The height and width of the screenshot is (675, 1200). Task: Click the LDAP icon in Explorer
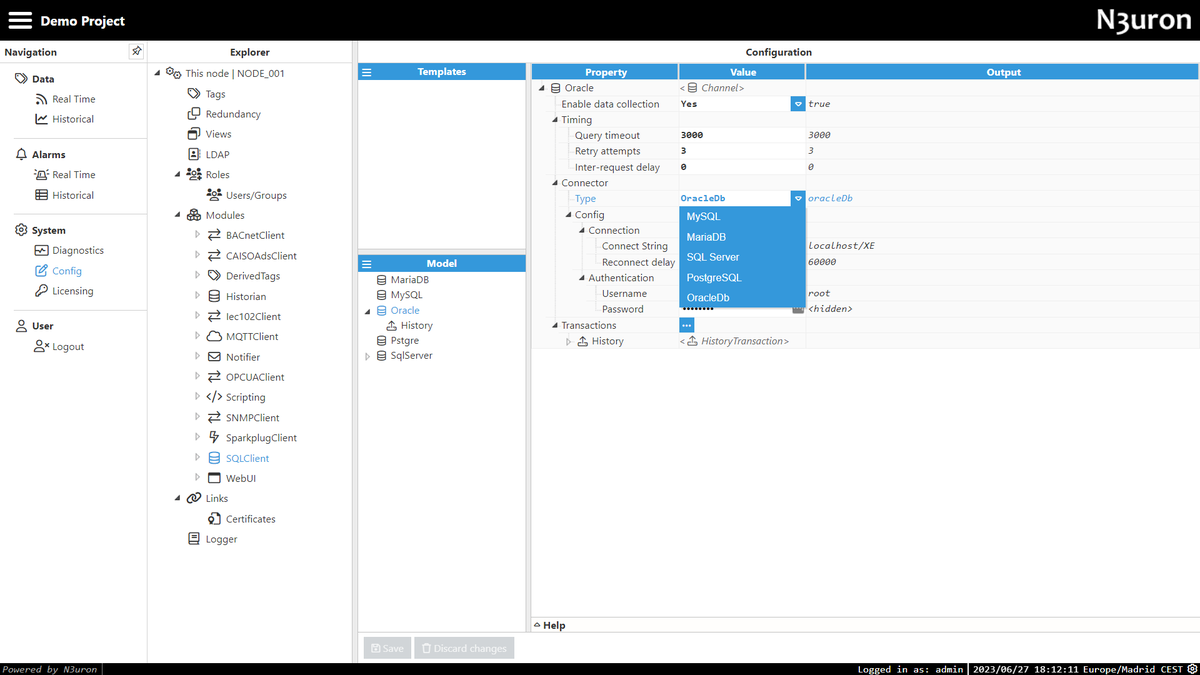coord(194,154)
